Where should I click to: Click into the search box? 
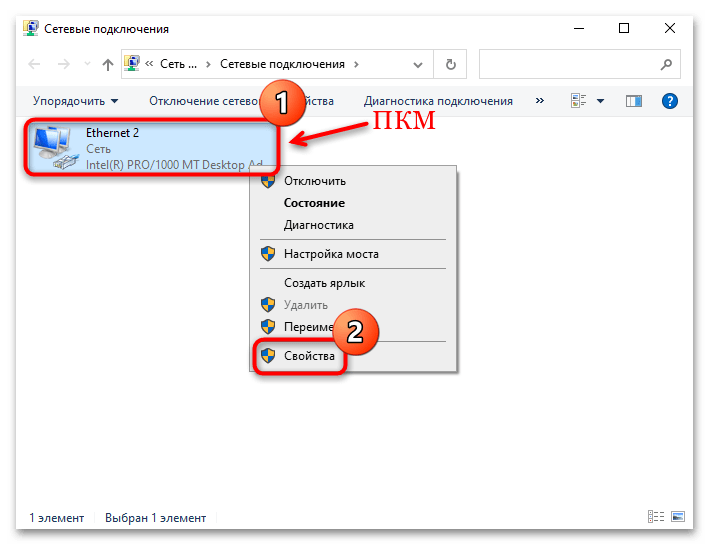pos(580,64)
